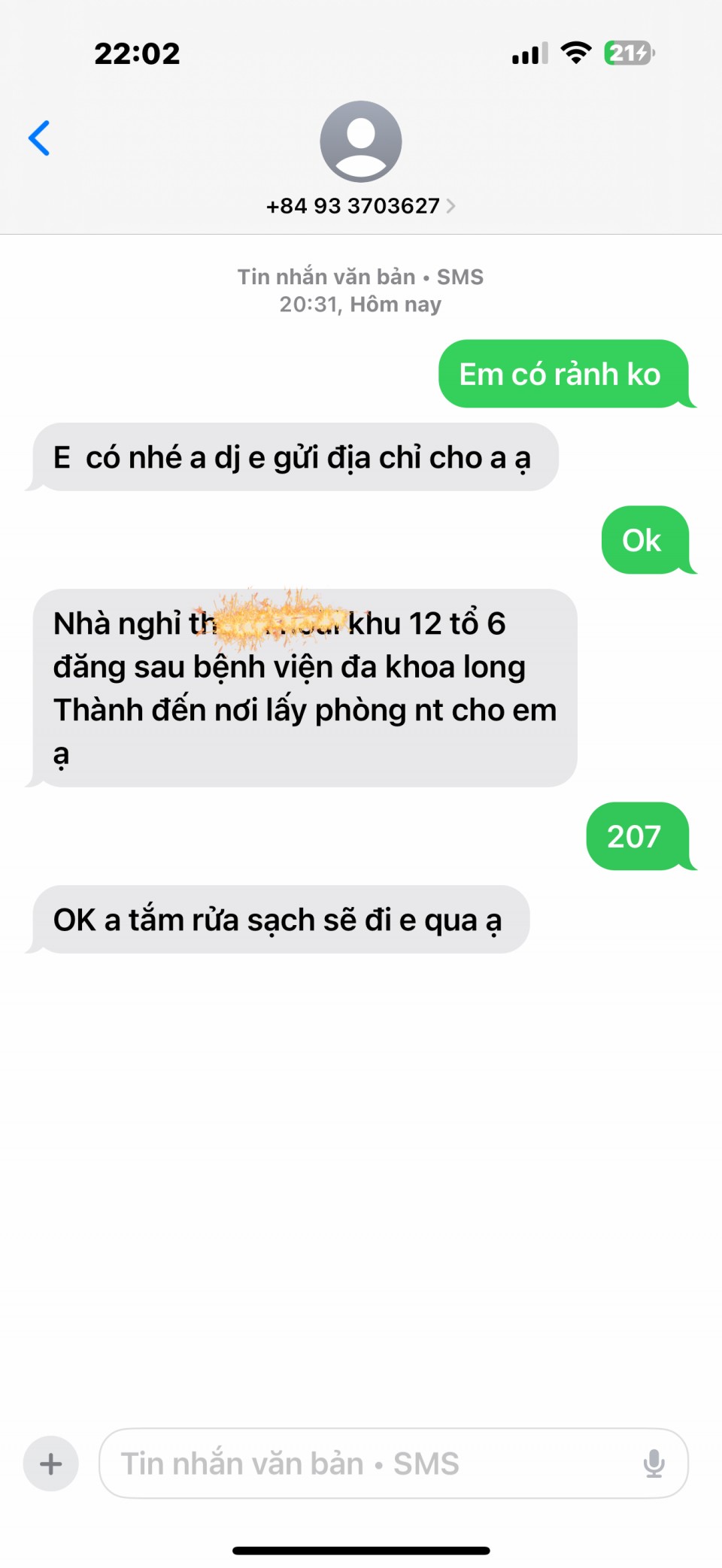Image resolution: width=722 pixels, height=1568 pixels.
Task: Select the "Nhà nghỉ" address message bubble
Action: pos(302,688)
